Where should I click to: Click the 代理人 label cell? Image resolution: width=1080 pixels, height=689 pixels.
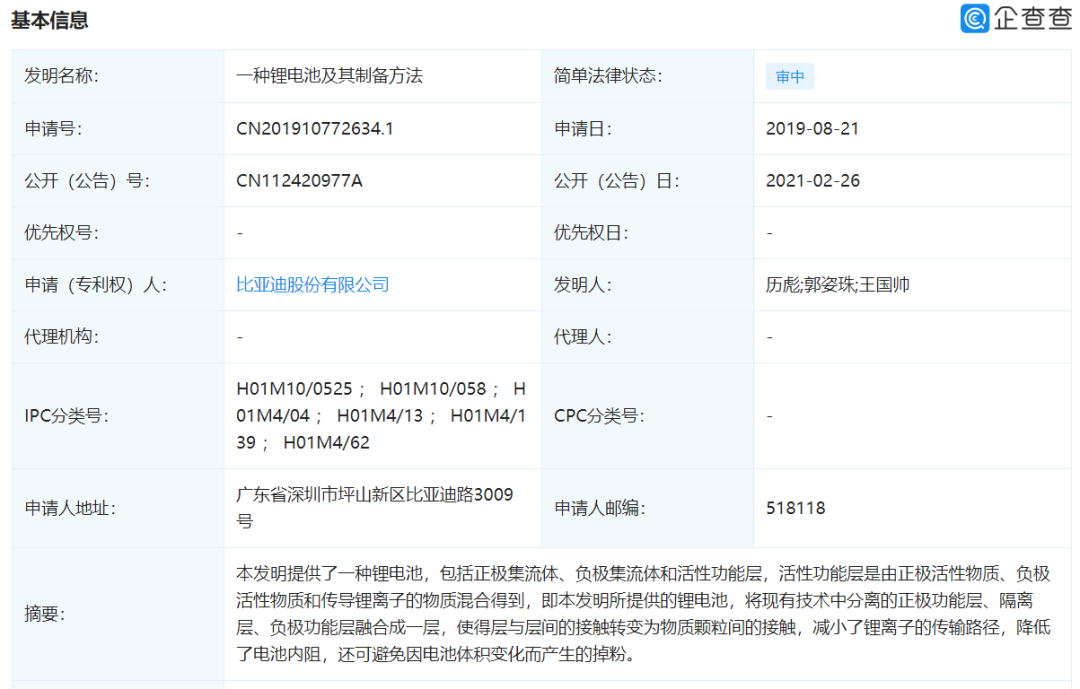pos(647,337)
